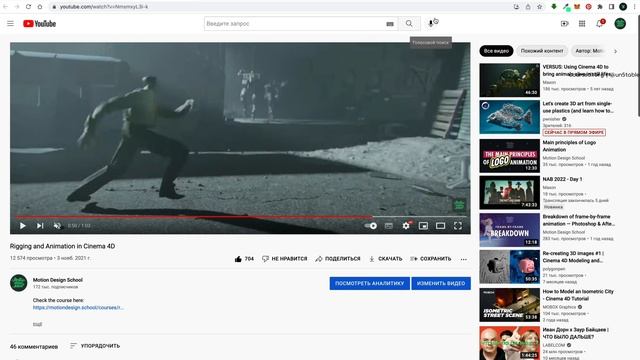Open the Create video camera icon
The image size is (640, 360).
pos(564,24)
